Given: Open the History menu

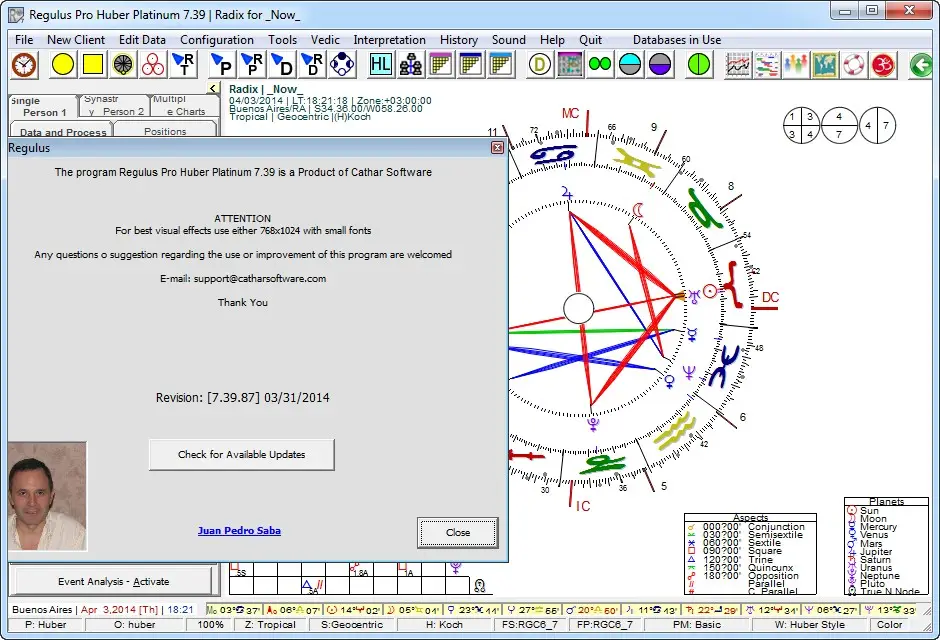Looking at the screenshot, I should point(459,40).
